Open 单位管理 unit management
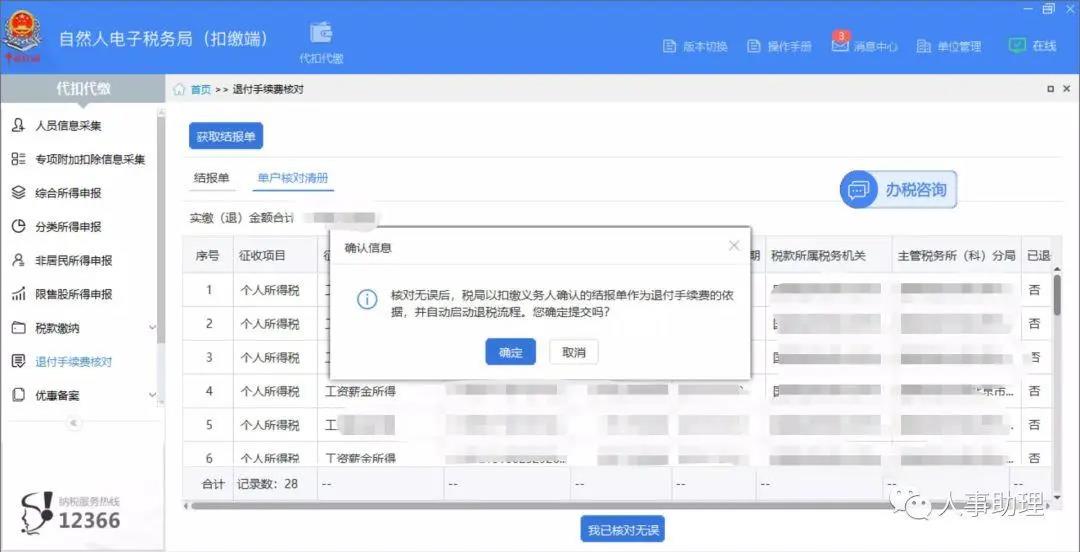This screenshot has height=552, width=1080. [x=949, y=46]
